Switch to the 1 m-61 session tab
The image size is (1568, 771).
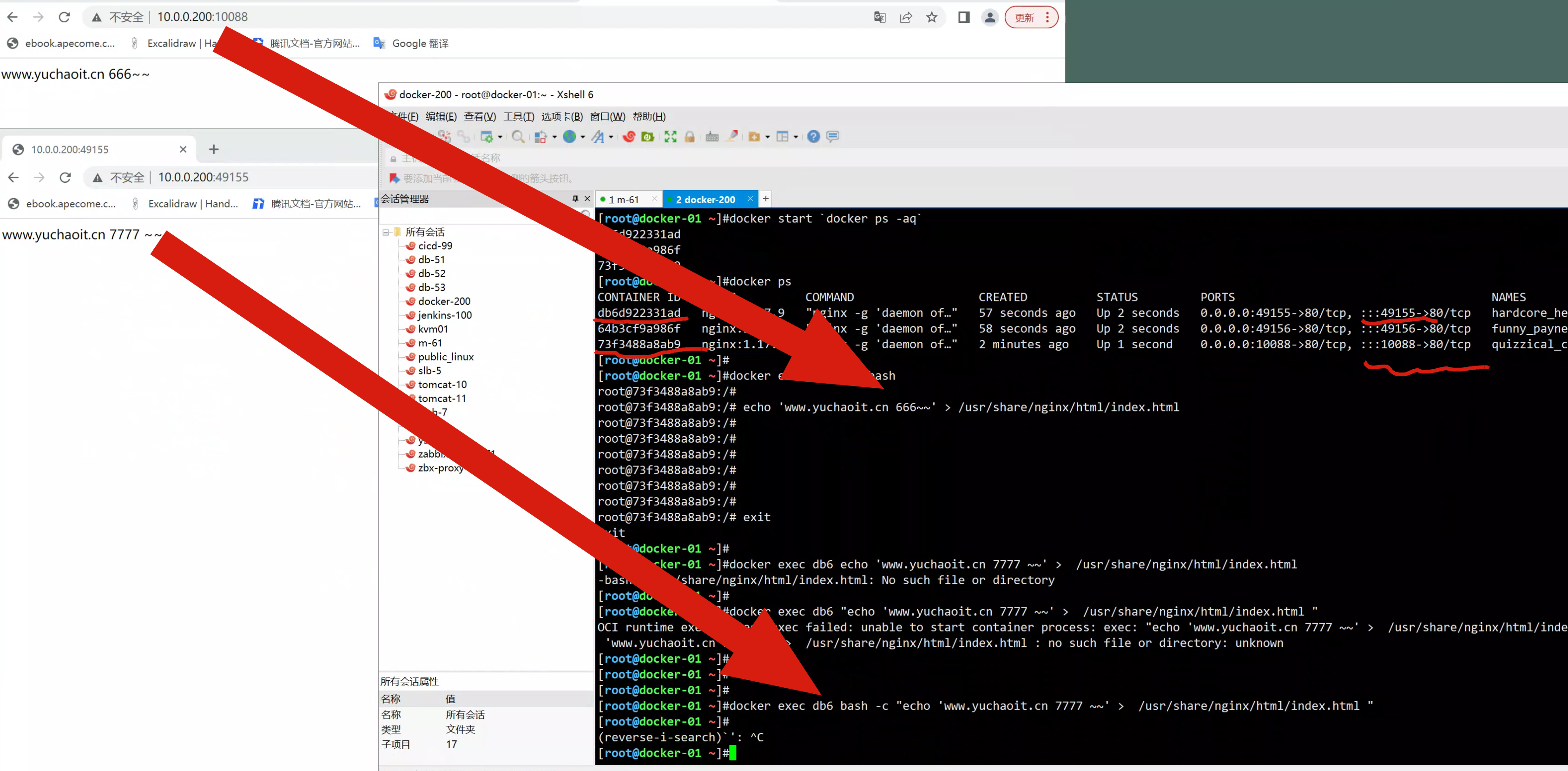coord(624,199)
